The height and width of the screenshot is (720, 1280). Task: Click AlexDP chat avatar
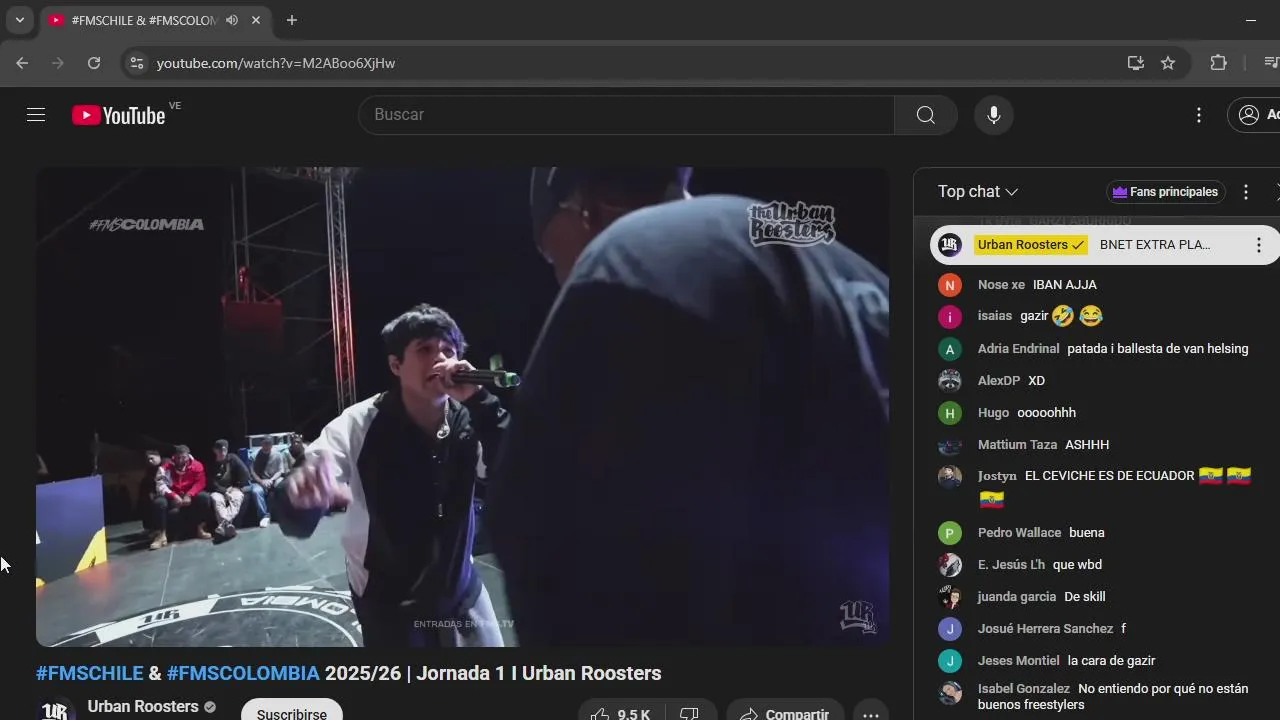[x=950, y=381]
